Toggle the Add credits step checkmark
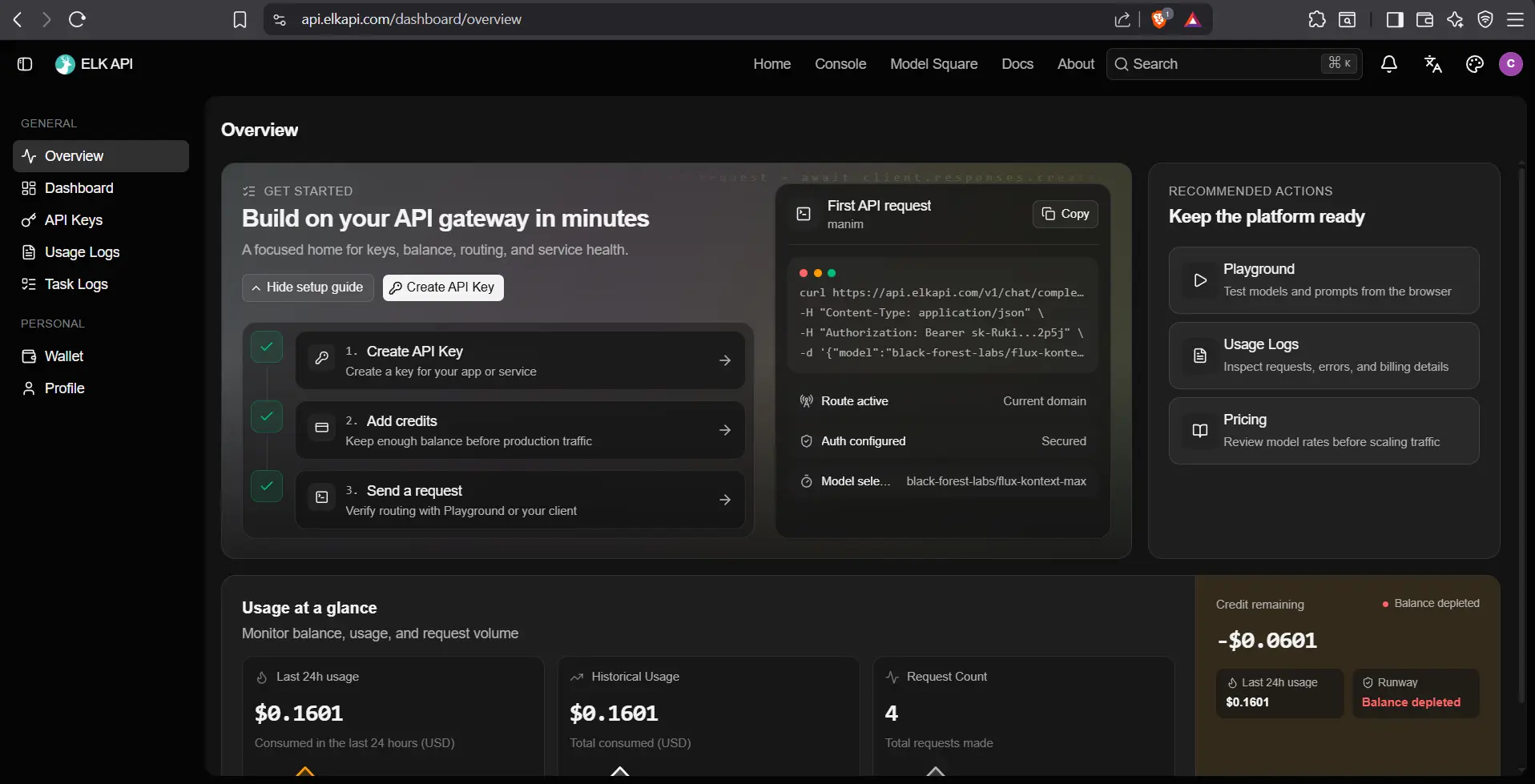The image size is (1535, 784). point(267,416)
